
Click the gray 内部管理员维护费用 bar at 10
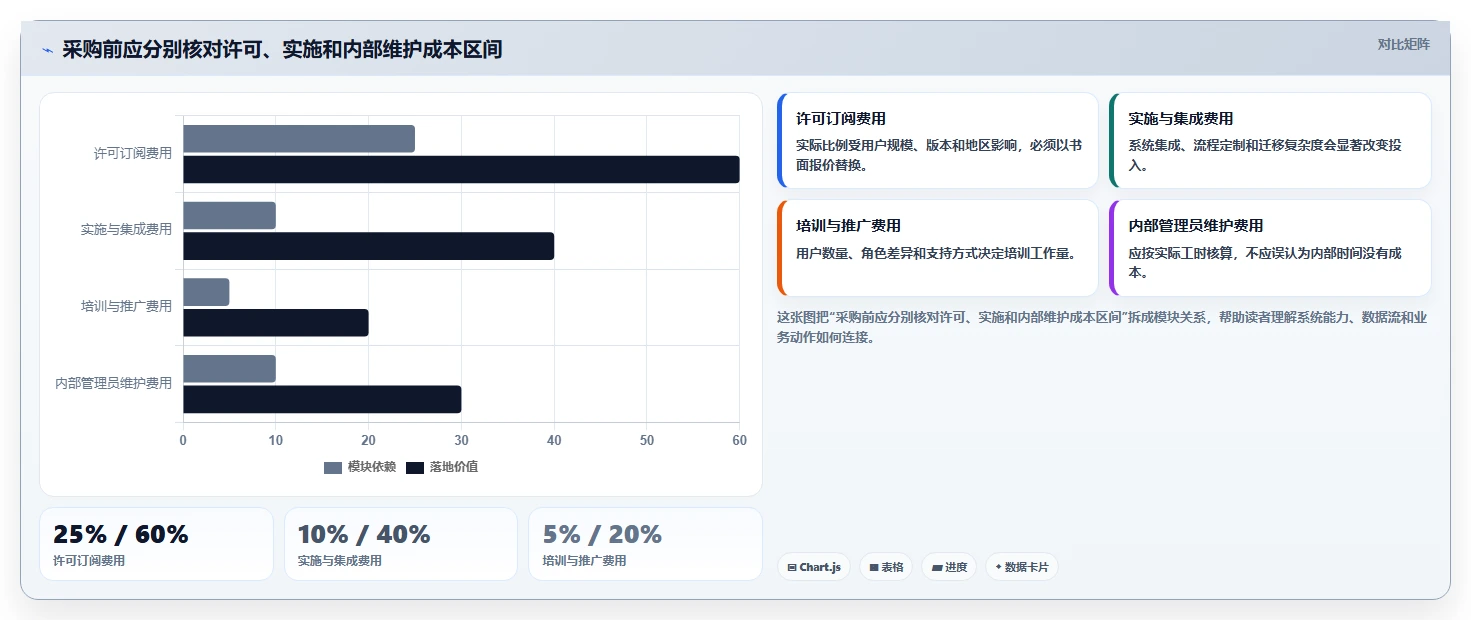pyautogui.click(x=229, y=368)
